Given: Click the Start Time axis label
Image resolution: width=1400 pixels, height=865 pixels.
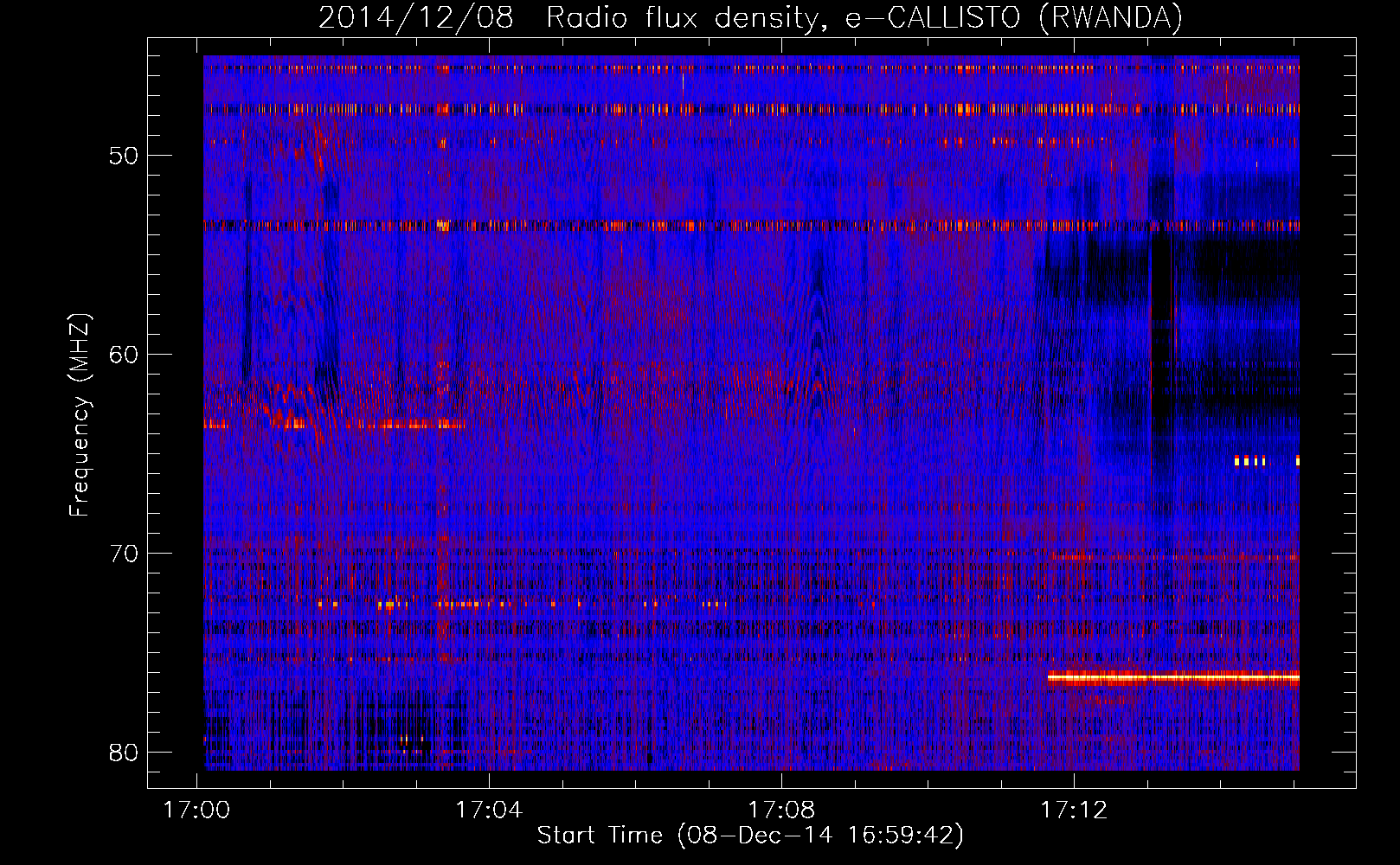Looking at the screenshot, I should tap(750, 836).
